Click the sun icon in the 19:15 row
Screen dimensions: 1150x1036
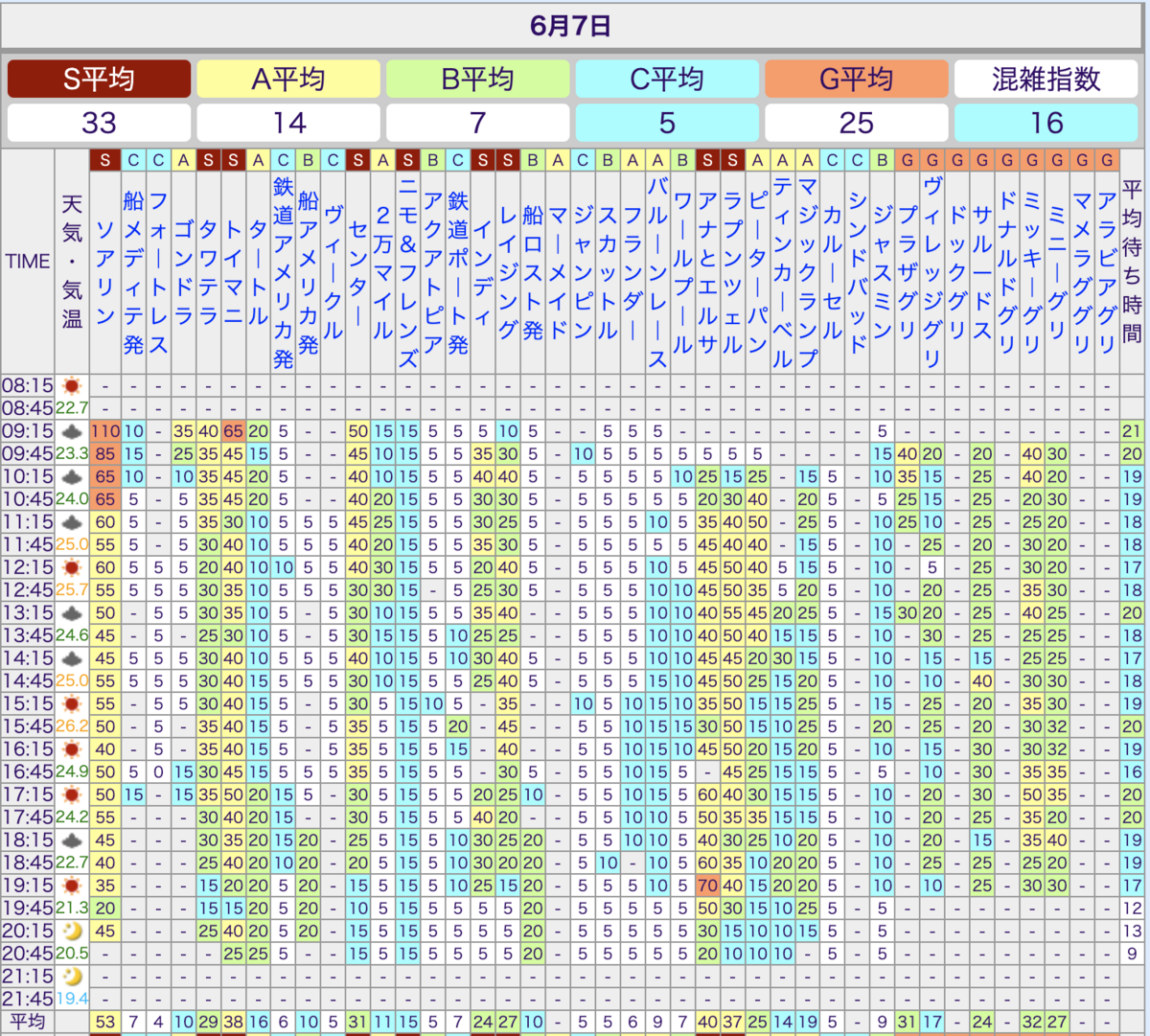(x=72, y=886)
